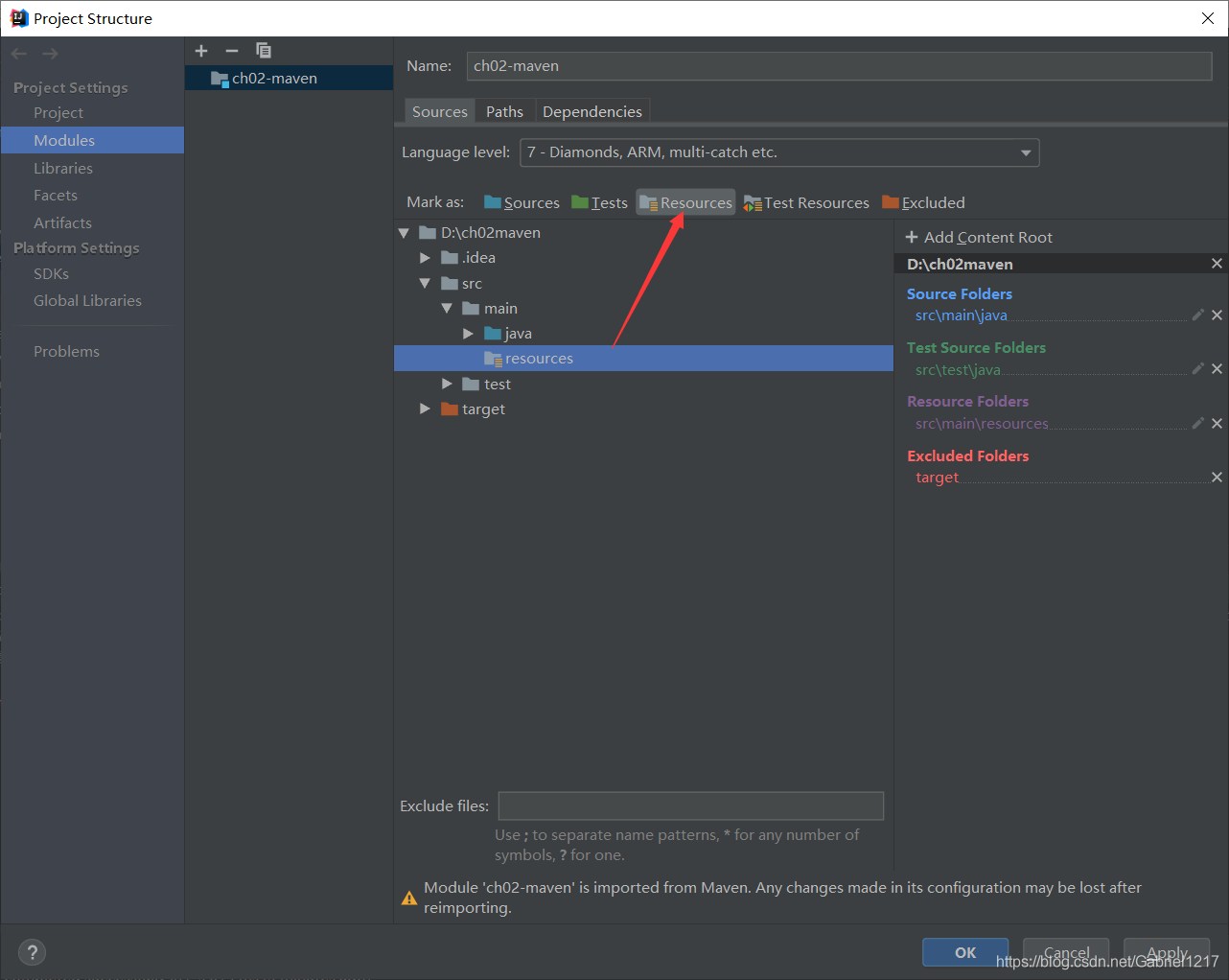Expand the target folder
The image size is (1229, 980).
pyautogui.click(x=425, y=408)
